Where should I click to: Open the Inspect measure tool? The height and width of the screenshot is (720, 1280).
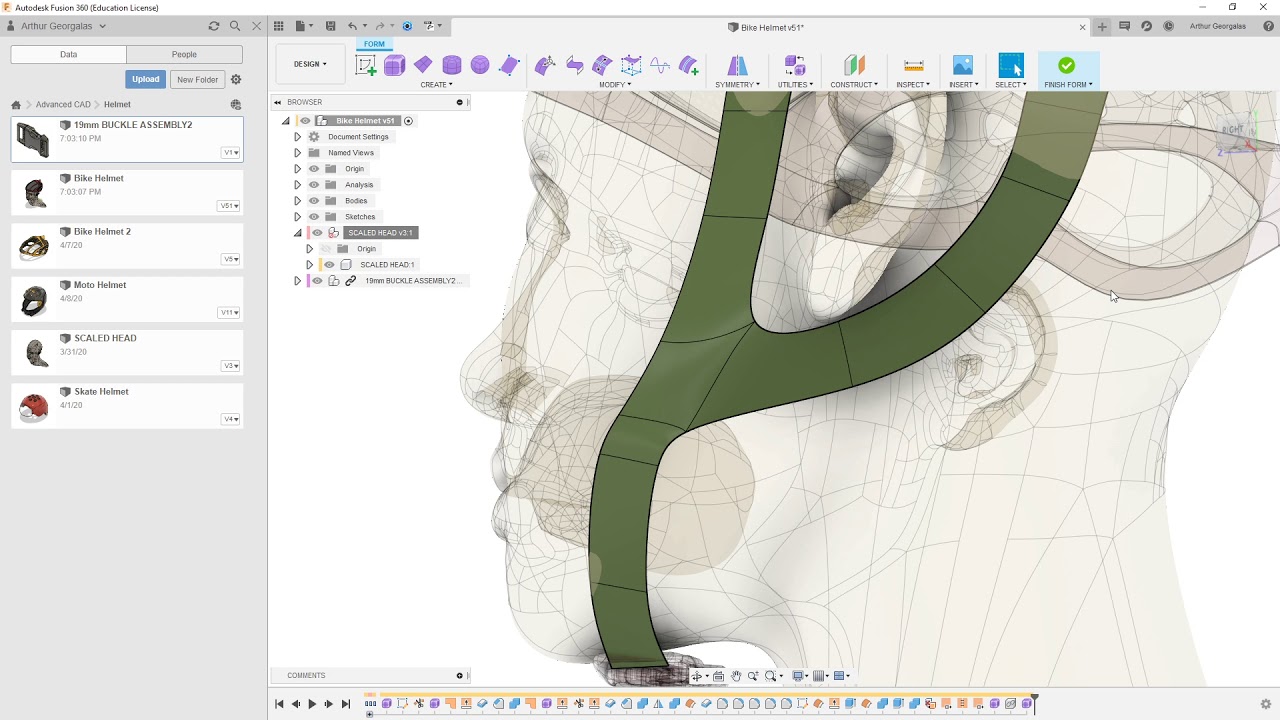pos(913,66)
